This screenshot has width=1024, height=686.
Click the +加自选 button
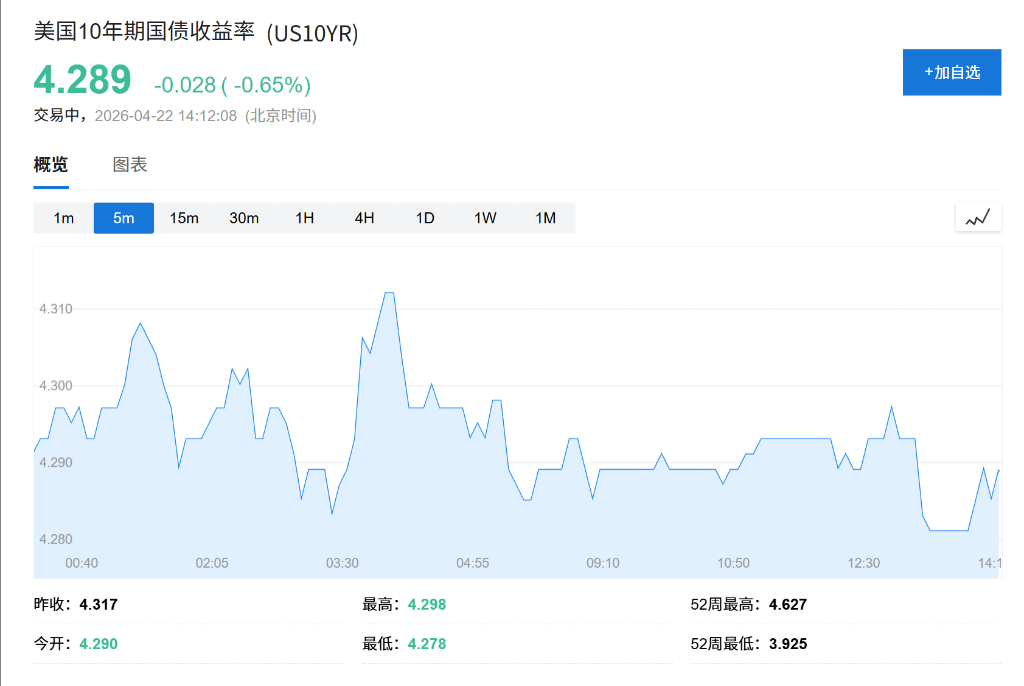tap(951, 72)
